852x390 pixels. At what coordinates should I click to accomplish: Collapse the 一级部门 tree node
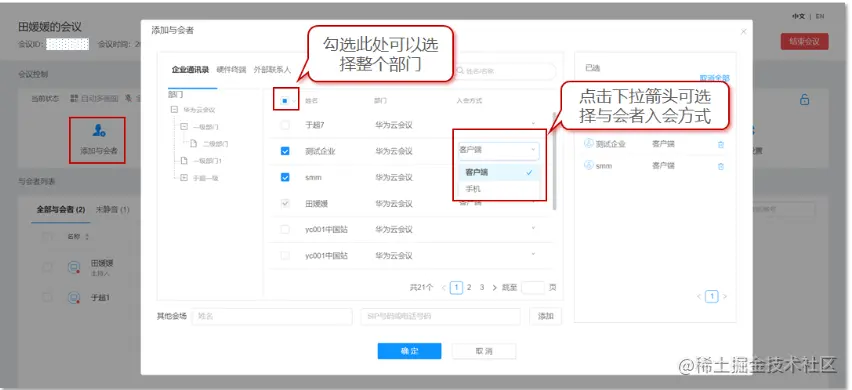point(184,127)
